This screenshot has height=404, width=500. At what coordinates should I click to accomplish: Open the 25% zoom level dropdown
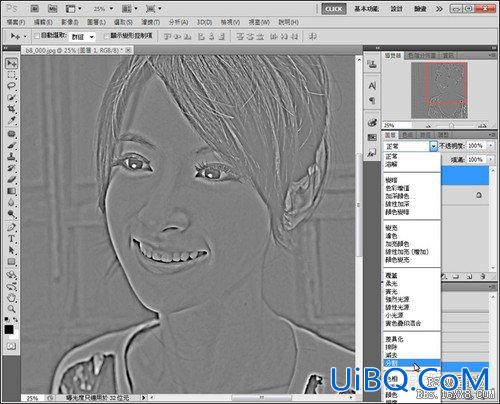103,9
